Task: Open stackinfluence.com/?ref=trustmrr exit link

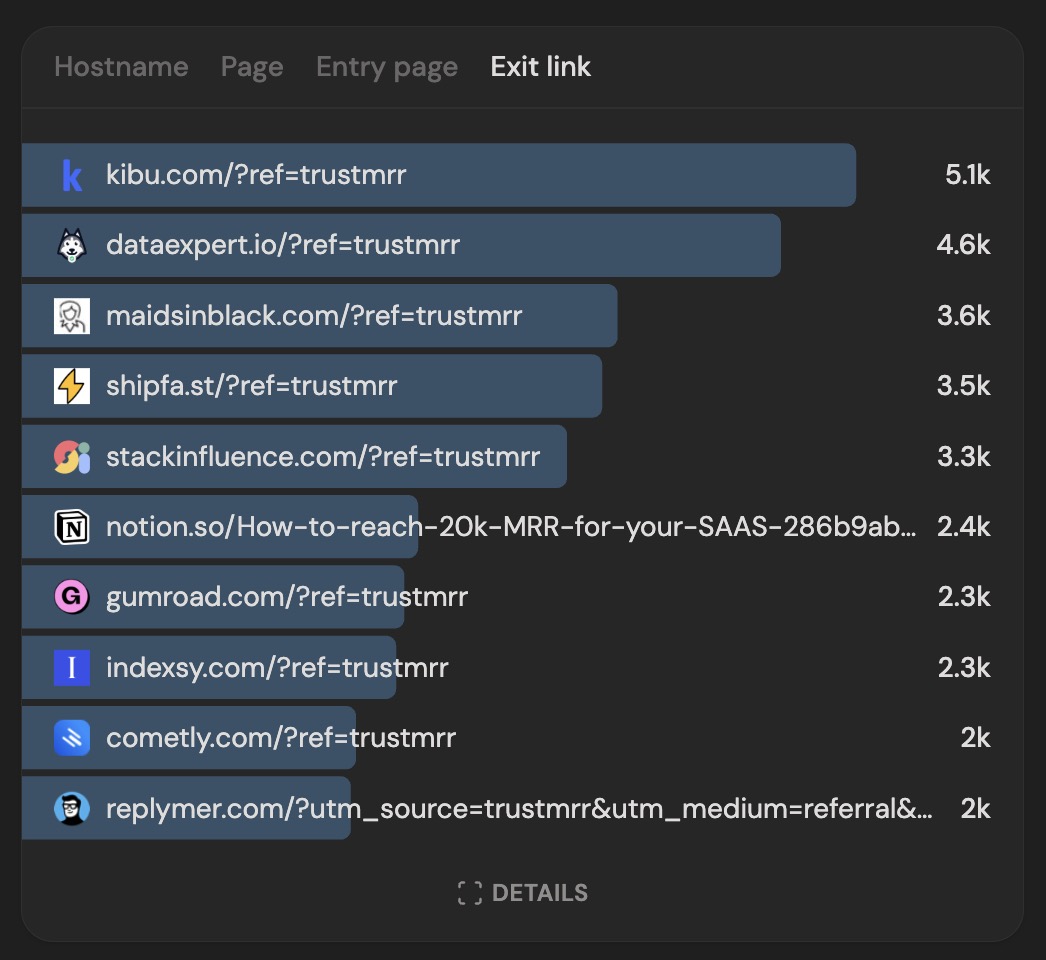Action: [x=323, y=457]
